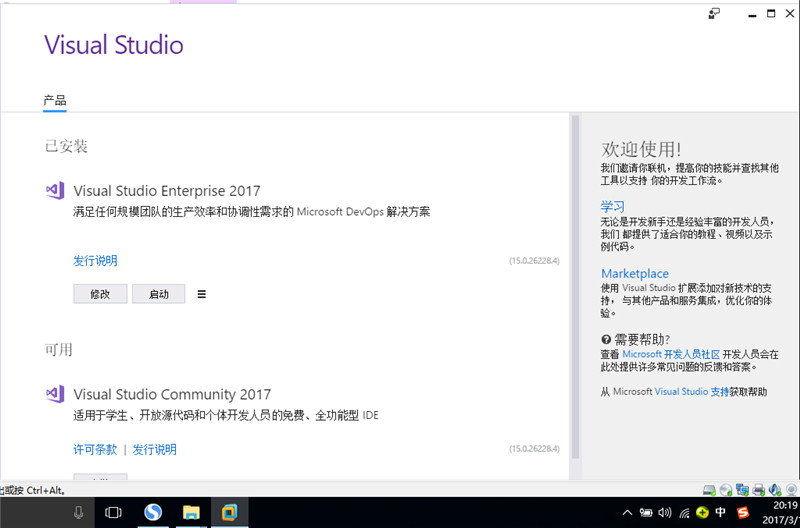This screenshot has height=528, width=800.
Task: Click the battery/power tray icon
Action: click(x=646, y=512)
